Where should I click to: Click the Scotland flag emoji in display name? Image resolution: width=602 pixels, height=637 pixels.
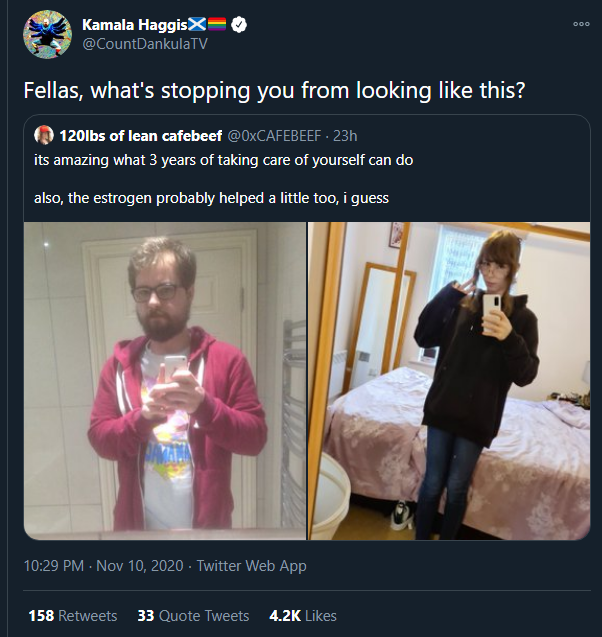coord(197,25)
